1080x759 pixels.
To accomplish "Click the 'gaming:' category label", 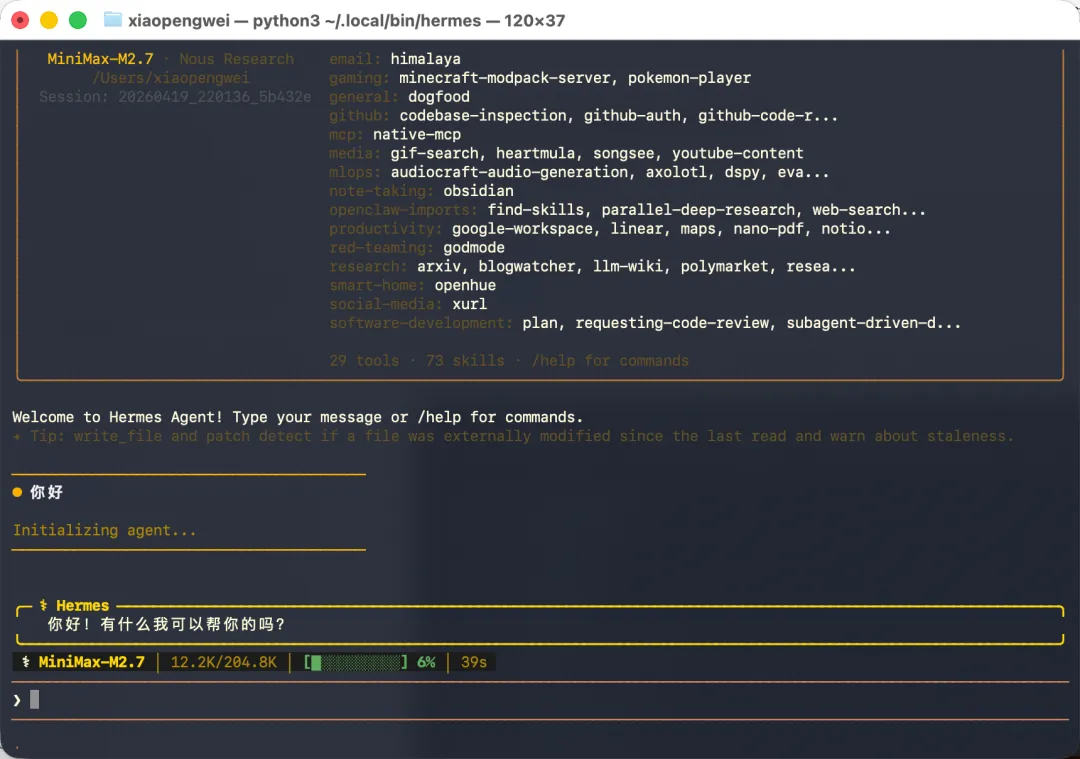I will tap(359, 78).
